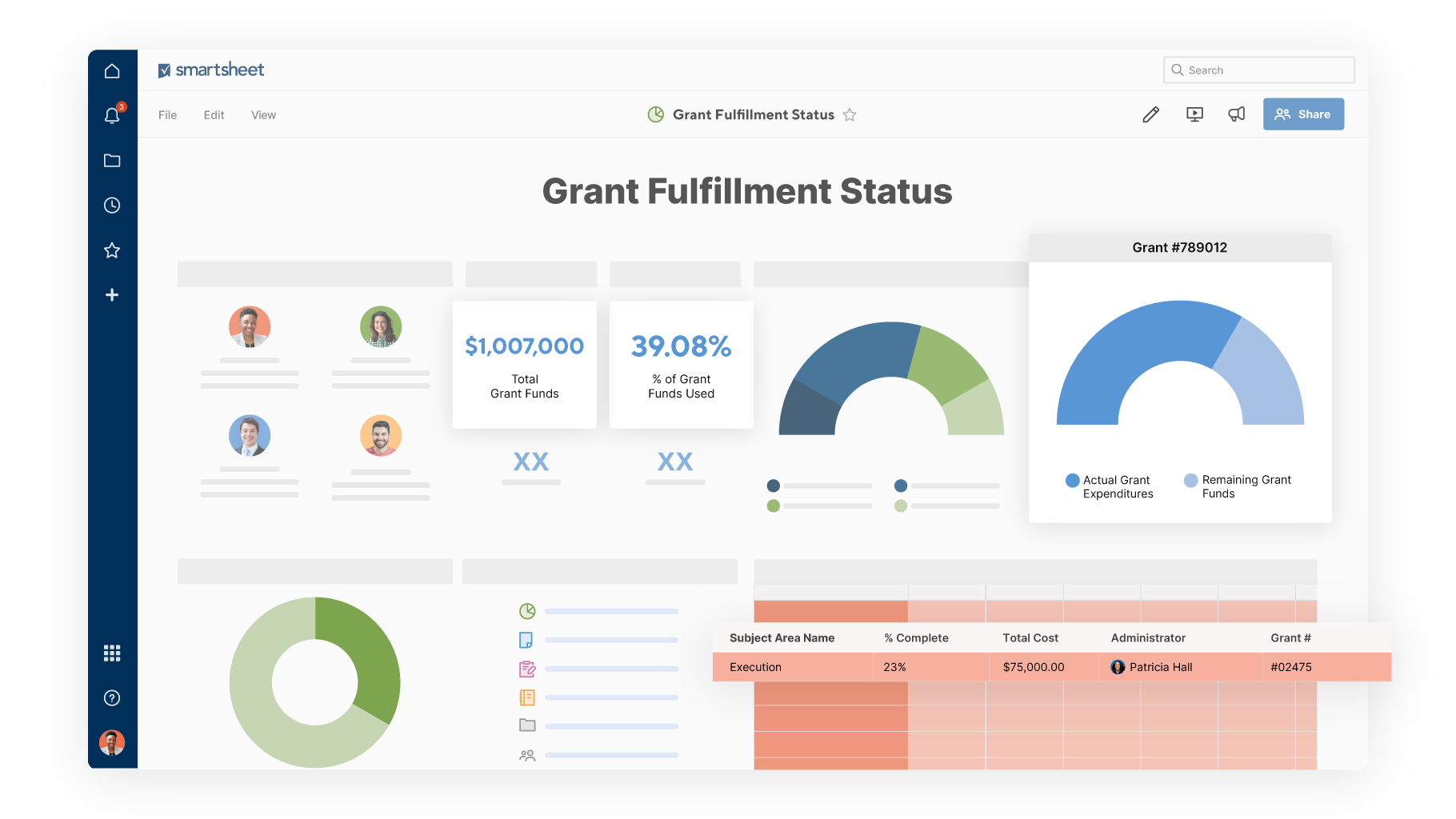This screenshot has height=819, width=1456.
Task: Click the megaphone announcements icon
Action: [x=1236, y=114]
